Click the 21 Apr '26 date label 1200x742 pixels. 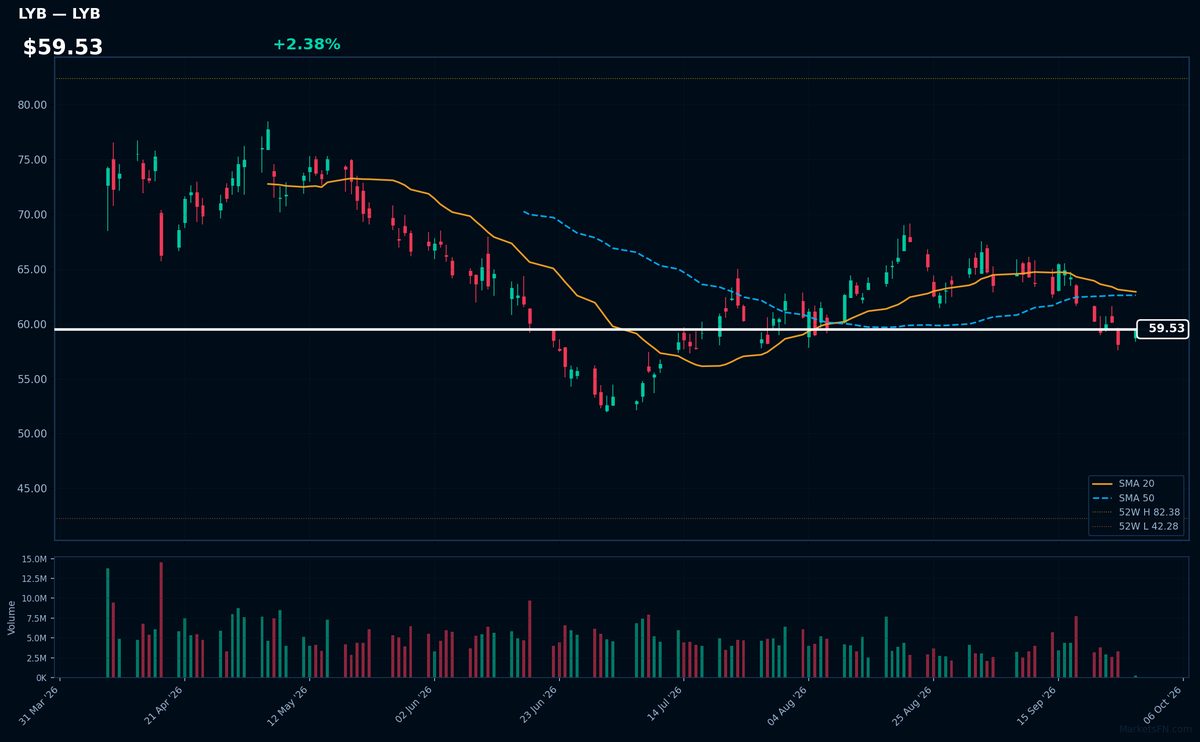166,706
